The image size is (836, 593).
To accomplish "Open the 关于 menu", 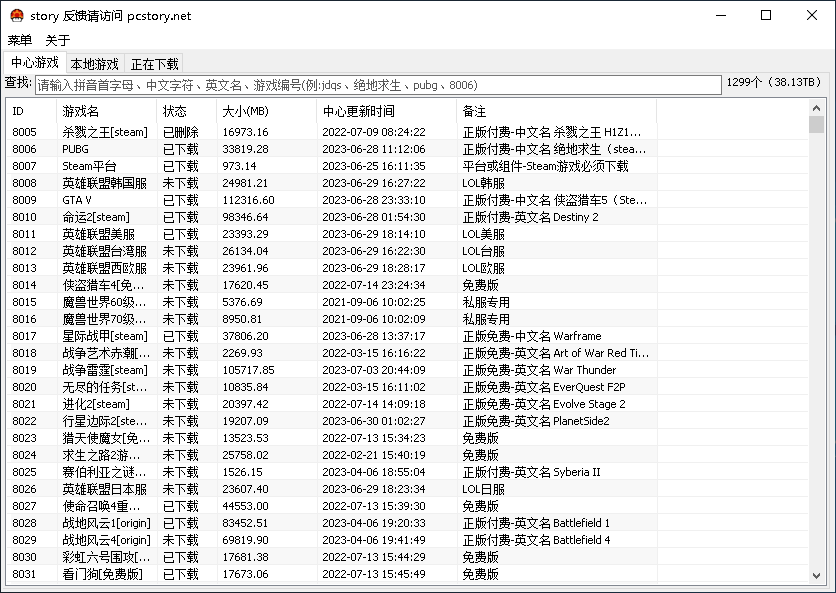I will [55, 40].
